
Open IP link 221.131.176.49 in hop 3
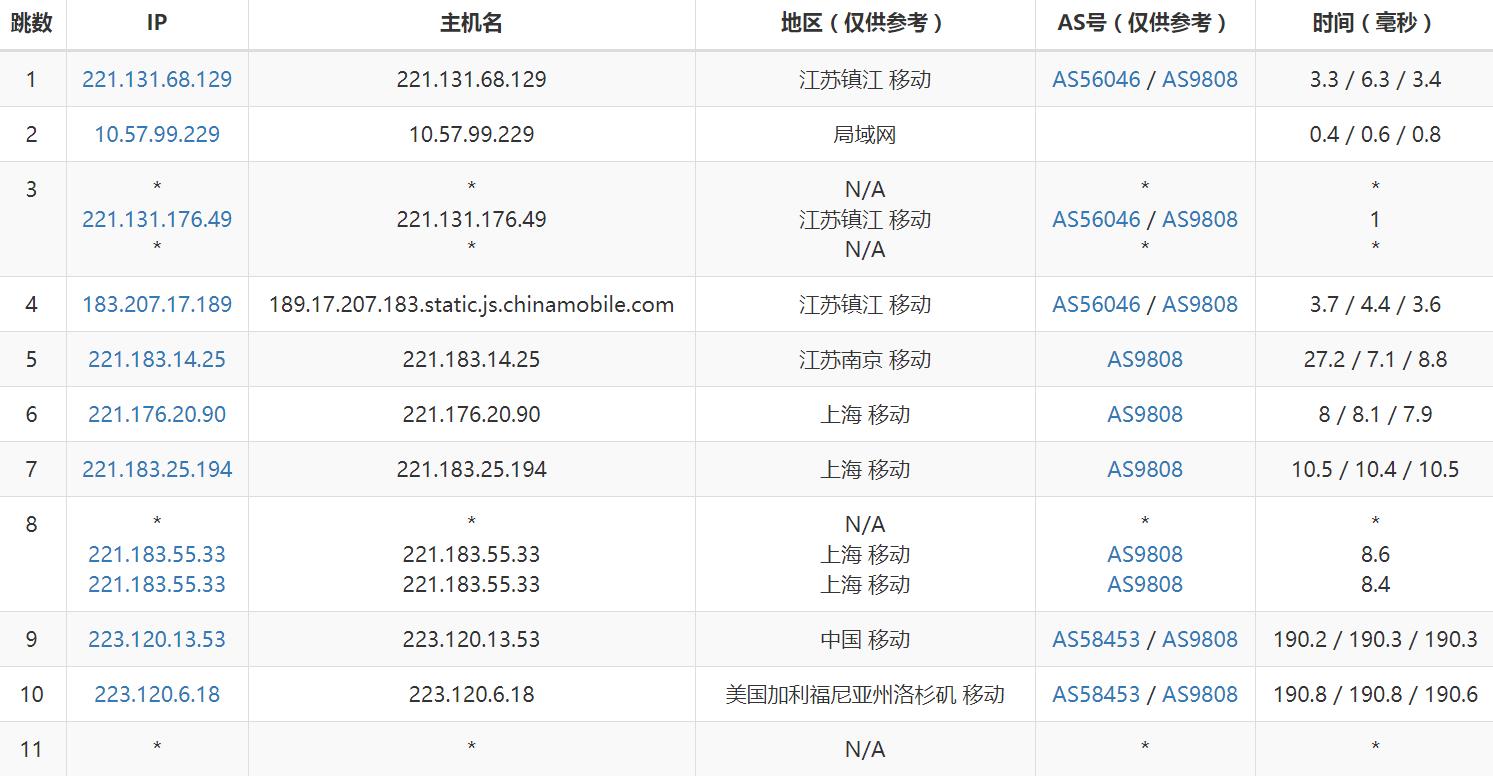tap(157, 219)
